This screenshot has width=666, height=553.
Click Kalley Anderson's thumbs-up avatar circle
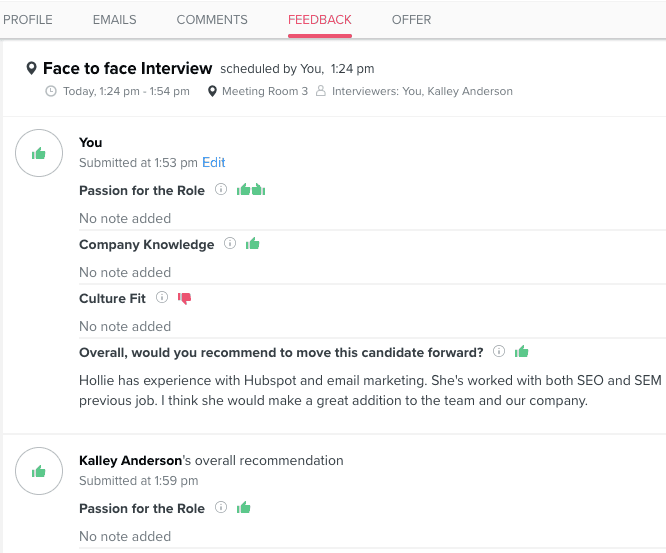(x=39, y=471)
